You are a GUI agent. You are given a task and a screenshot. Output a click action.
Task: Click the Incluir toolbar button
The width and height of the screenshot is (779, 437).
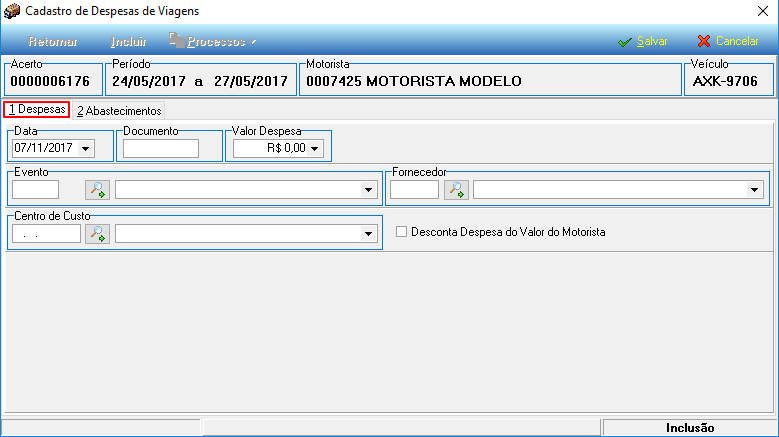(x=128, y=41)
